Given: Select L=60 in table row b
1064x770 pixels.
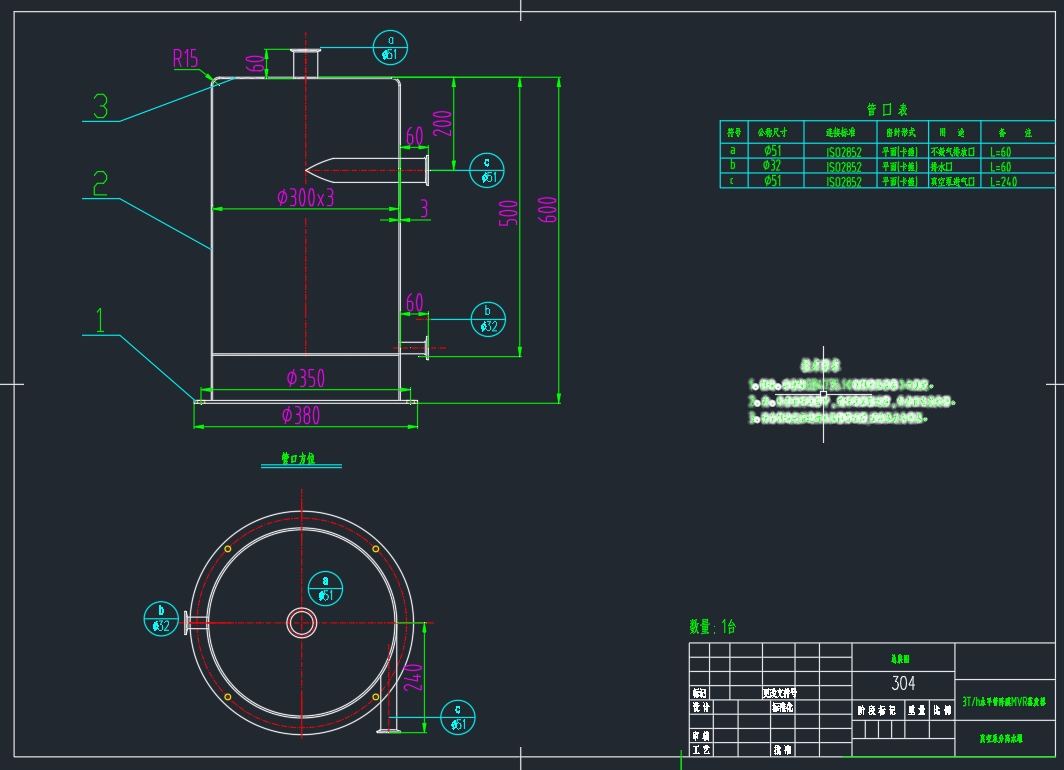Looking at the screenshot, I should (1001, 167).
